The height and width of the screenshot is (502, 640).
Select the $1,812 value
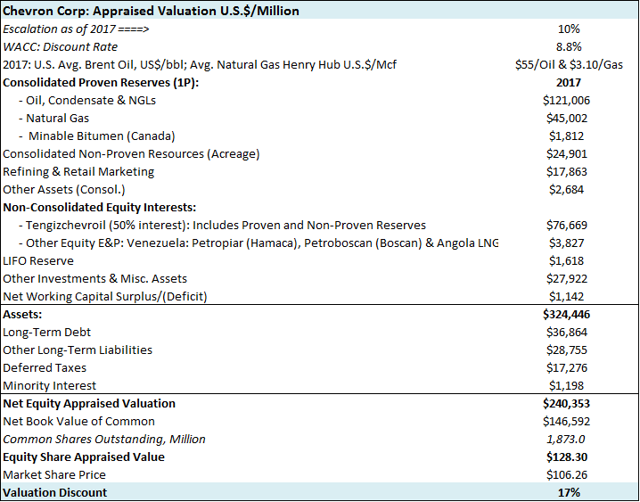click(x=567, y=136)
